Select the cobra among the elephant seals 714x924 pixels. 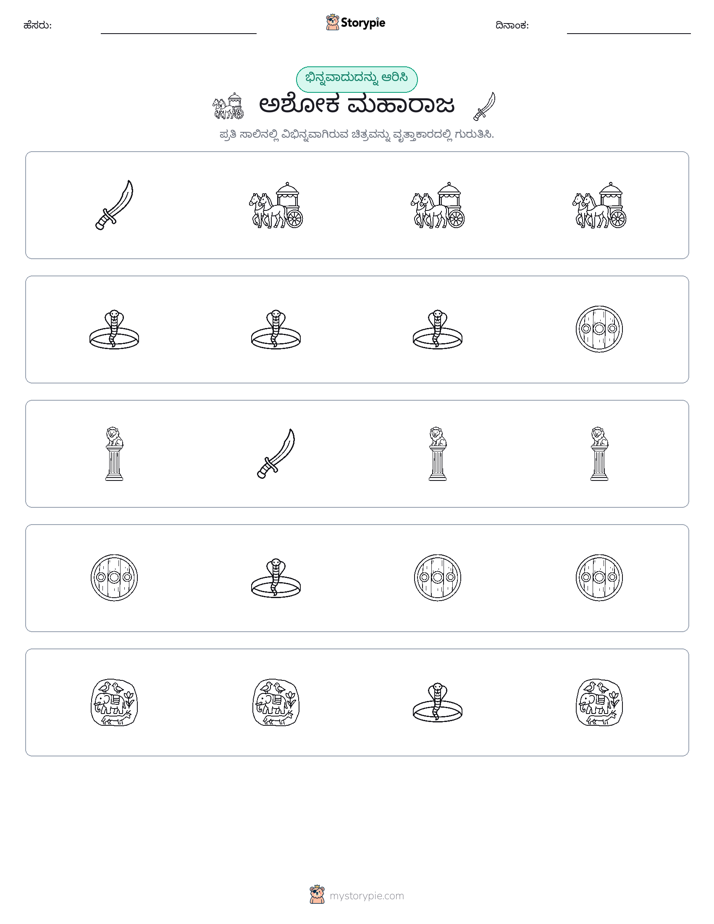(438, 702)
